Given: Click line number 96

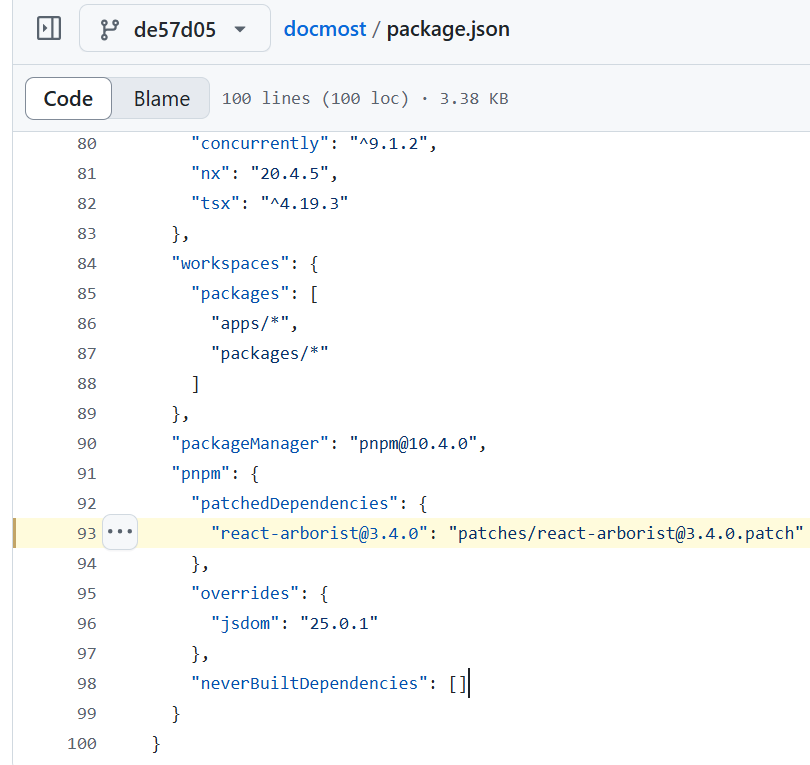Looking at the screenshot, I should pos(87,623).
